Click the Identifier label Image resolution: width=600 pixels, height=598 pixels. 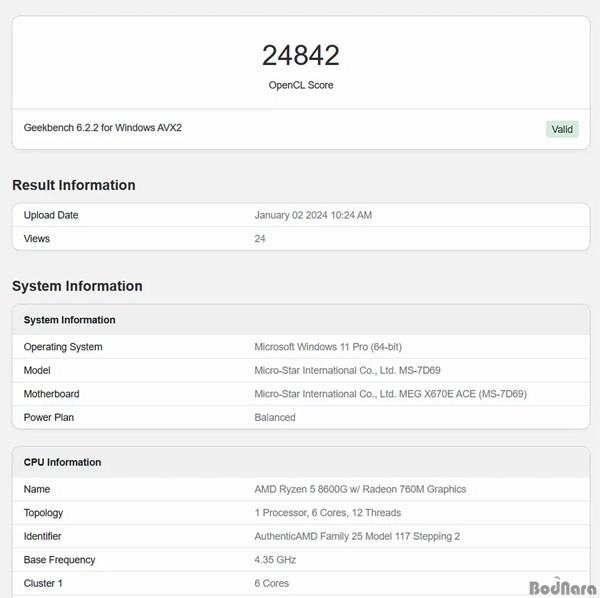42,536
